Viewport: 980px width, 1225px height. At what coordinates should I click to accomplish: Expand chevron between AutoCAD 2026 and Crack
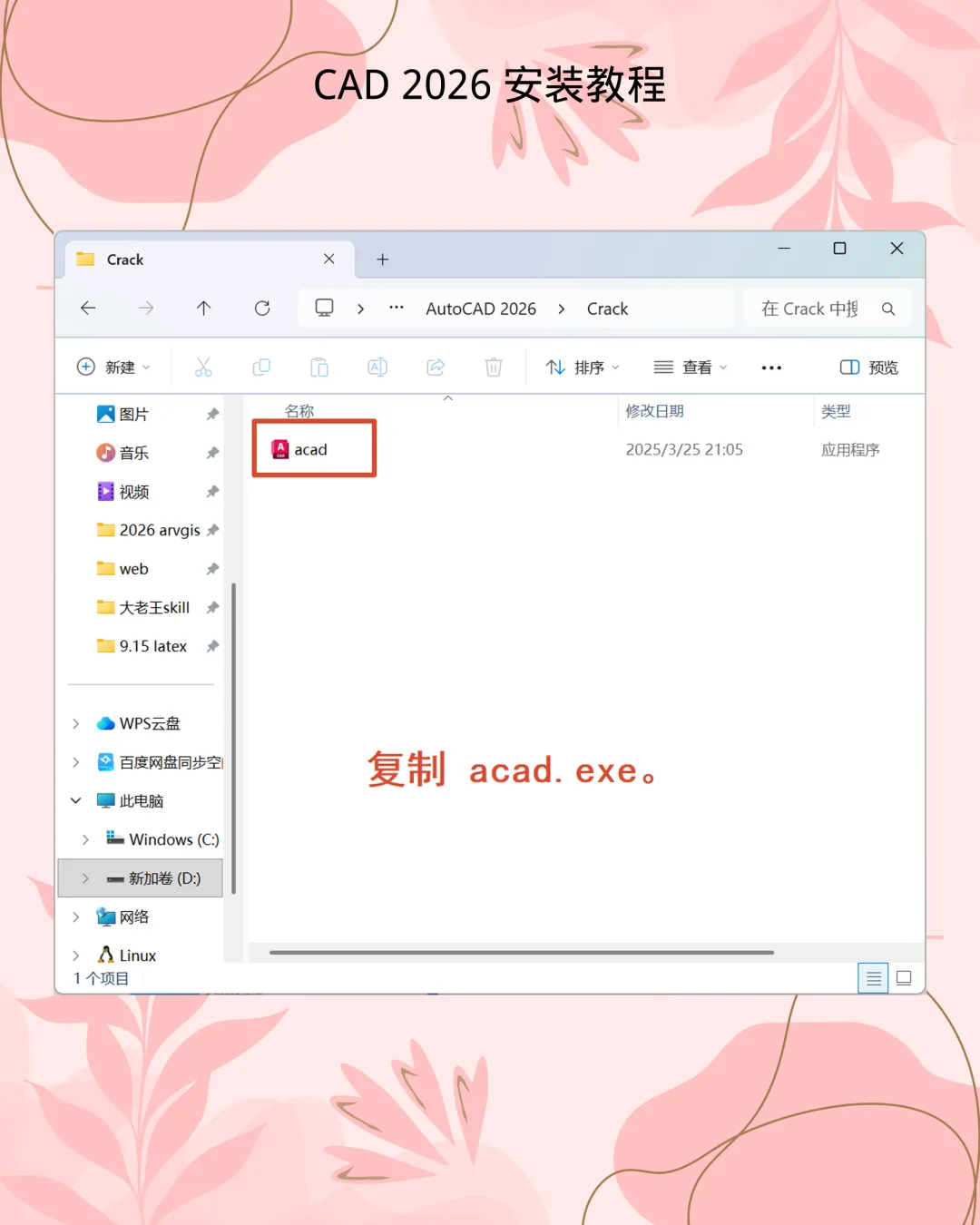[562, 309]
